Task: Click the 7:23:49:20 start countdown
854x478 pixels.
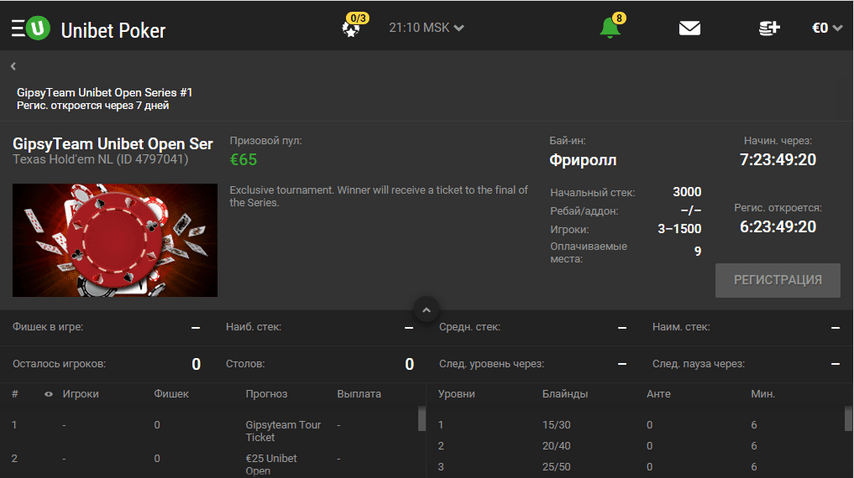Action: pyautogui.click(x=778, y=160)
